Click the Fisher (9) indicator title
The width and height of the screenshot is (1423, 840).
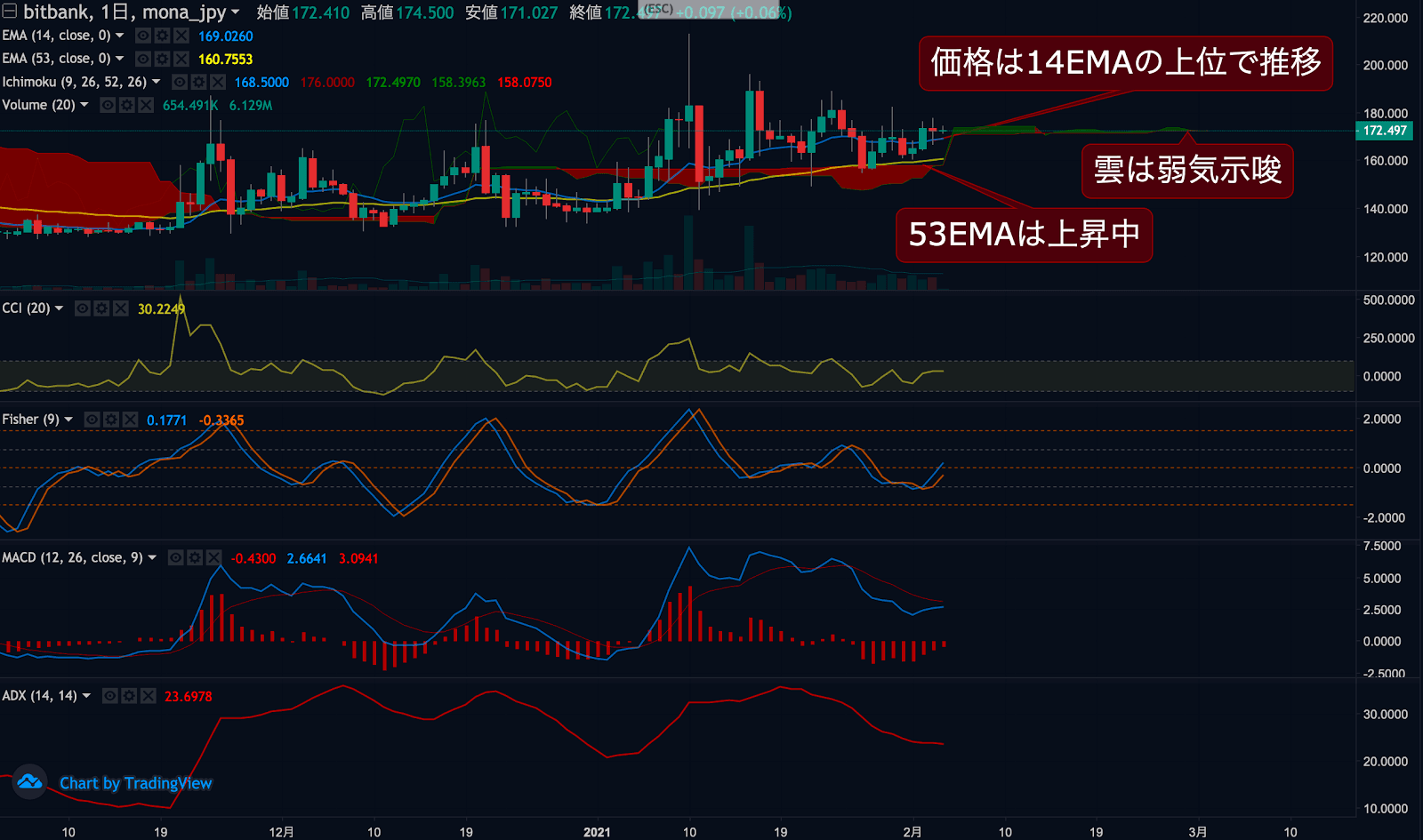[x=30, y=420]
